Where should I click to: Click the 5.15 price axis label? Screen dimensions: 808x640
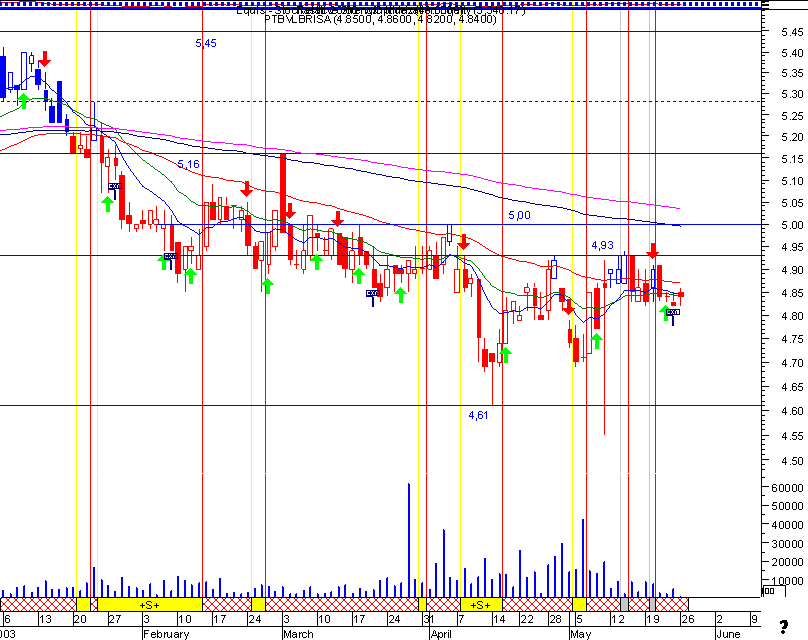tap(792, 159)
